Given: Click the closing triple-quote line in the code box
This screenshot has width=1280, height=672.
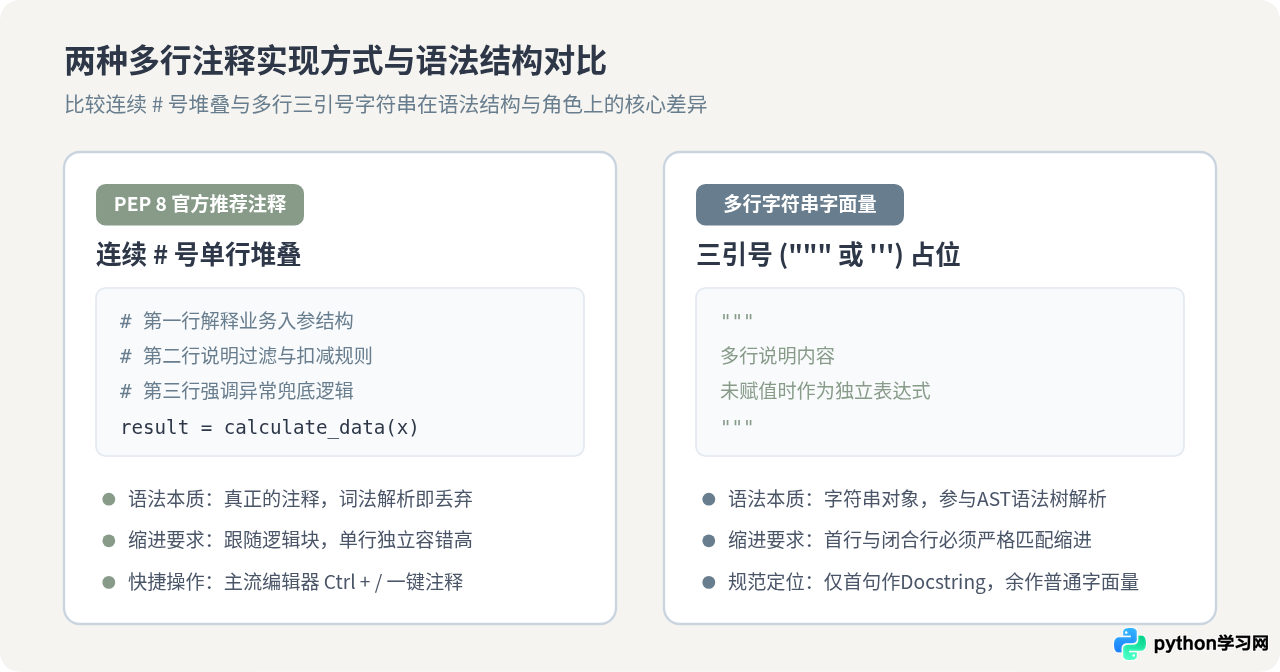Looking at the screenshot, I should (737, 426).
